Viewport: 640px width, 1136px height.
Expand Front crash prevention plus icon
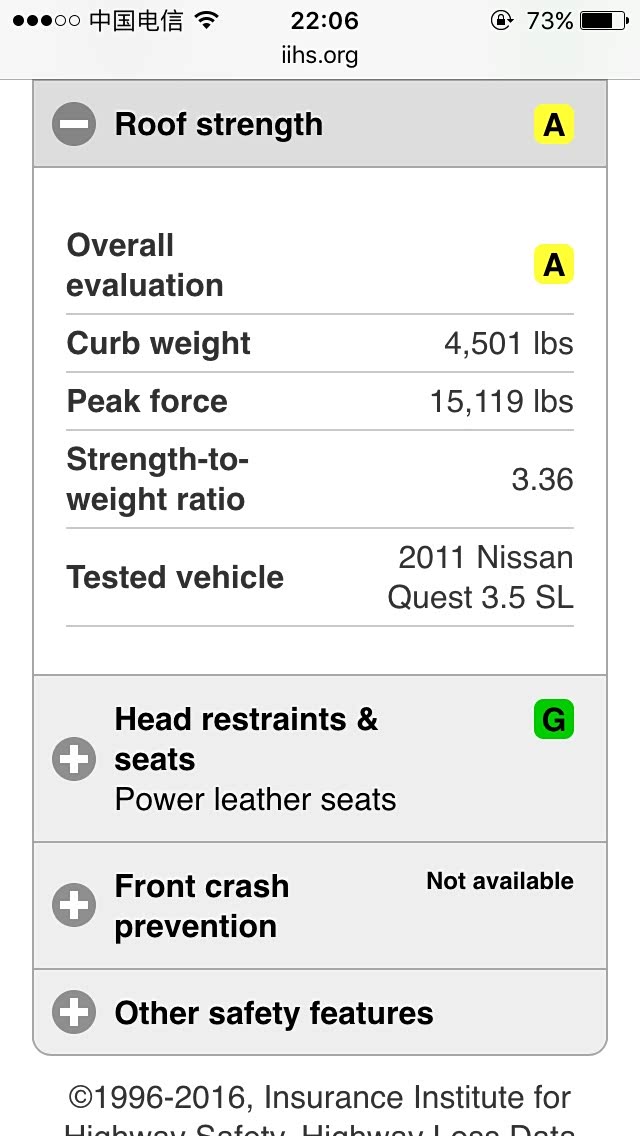(74, 906)
